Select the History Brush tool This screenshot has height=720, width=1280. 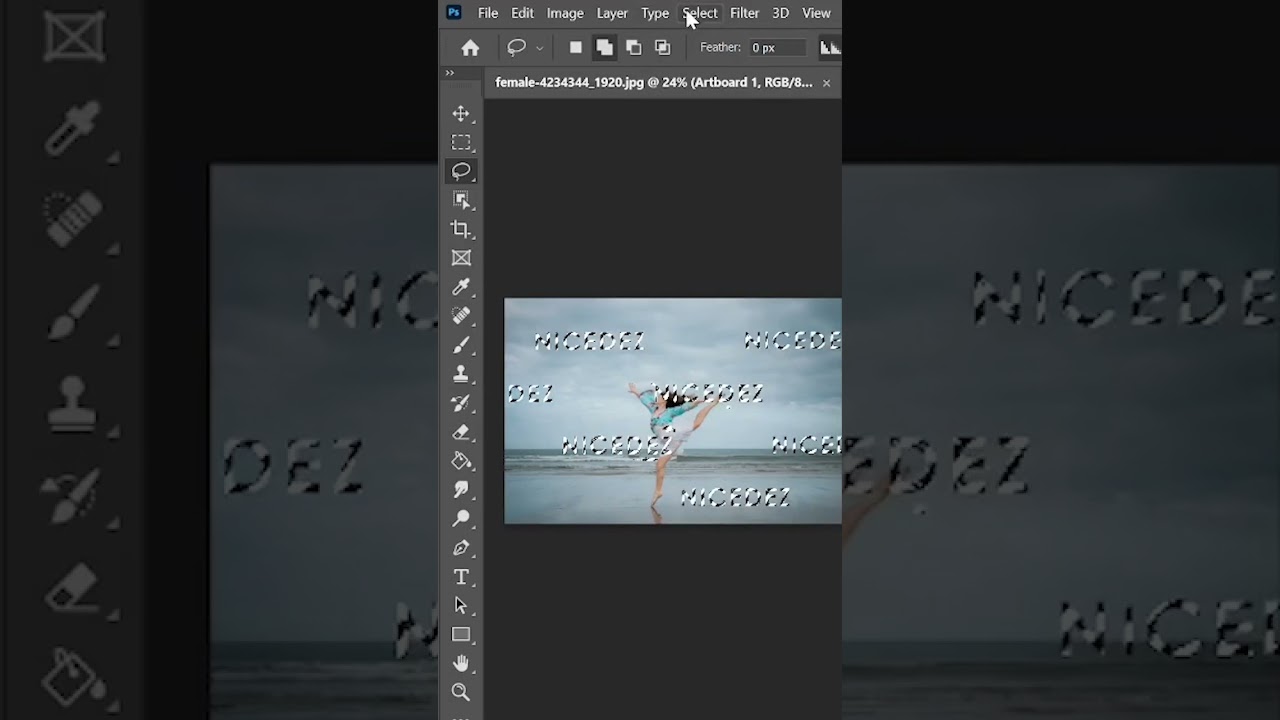coord(461,403)
